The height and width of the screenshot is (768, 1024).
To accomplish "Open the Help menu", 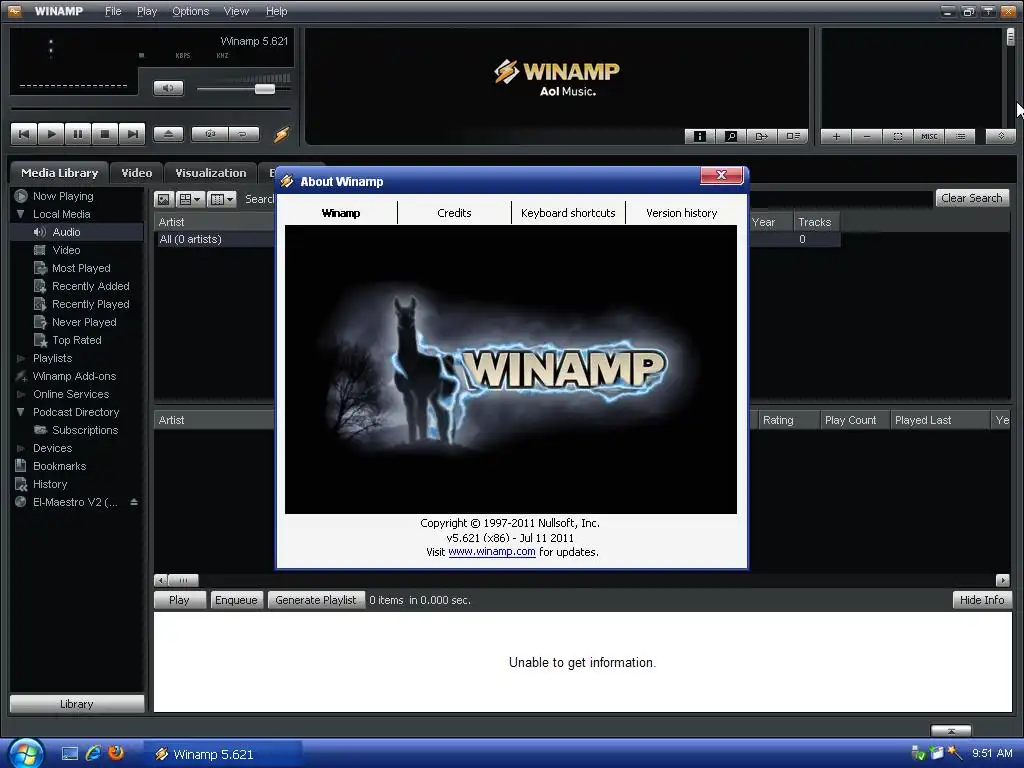I will pyautogui.click(x=276, y=11).
